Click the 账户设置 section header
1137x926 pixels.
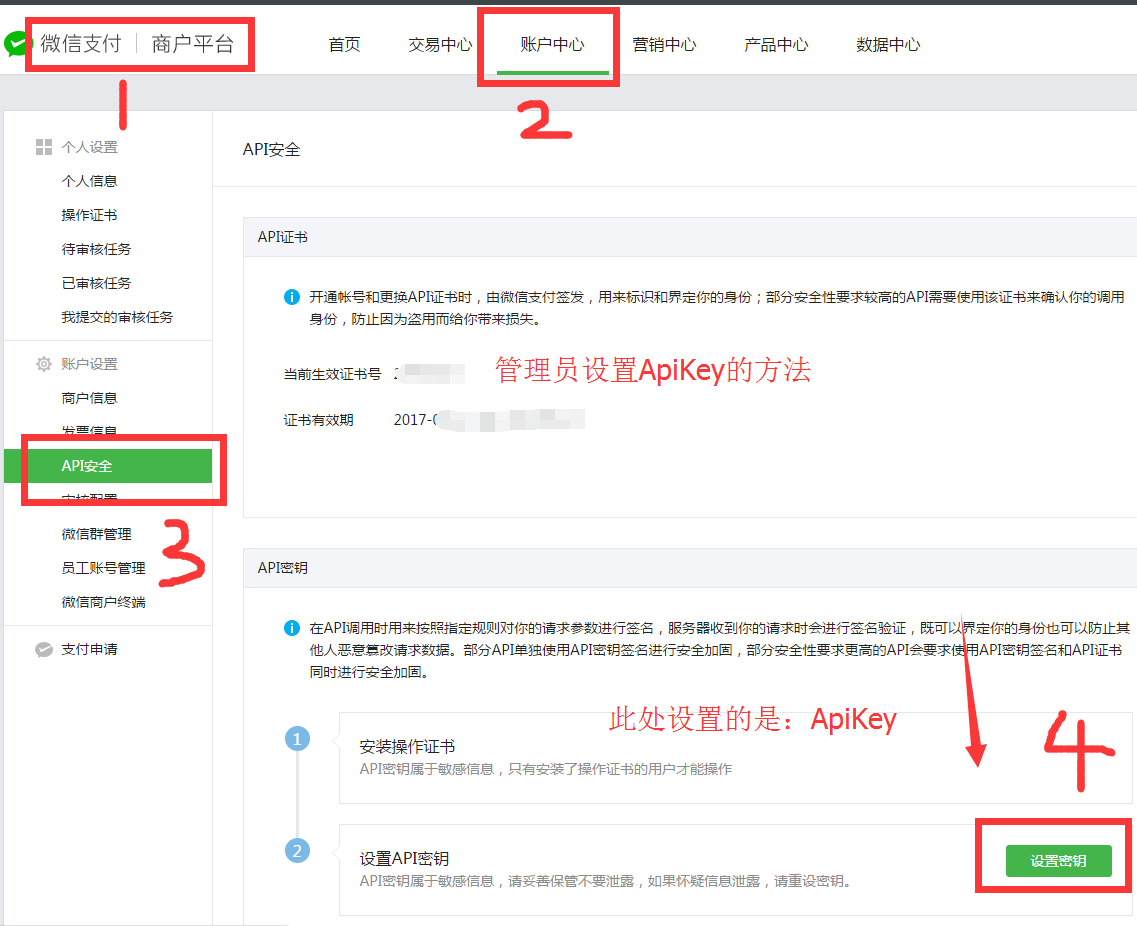[89, 364]
